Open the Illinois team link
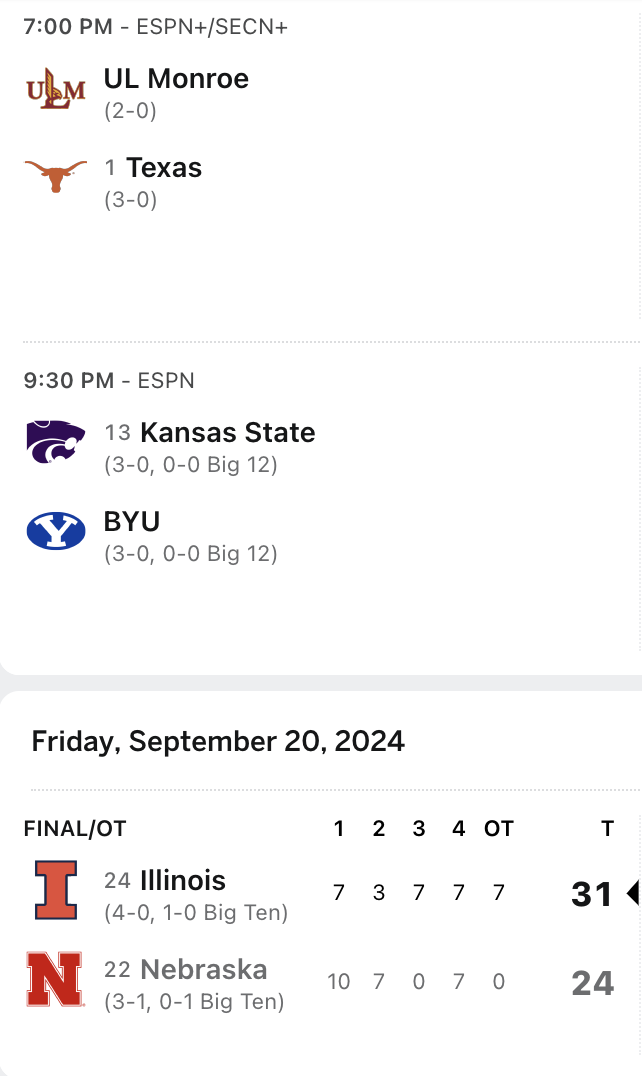 click(183, 881)
